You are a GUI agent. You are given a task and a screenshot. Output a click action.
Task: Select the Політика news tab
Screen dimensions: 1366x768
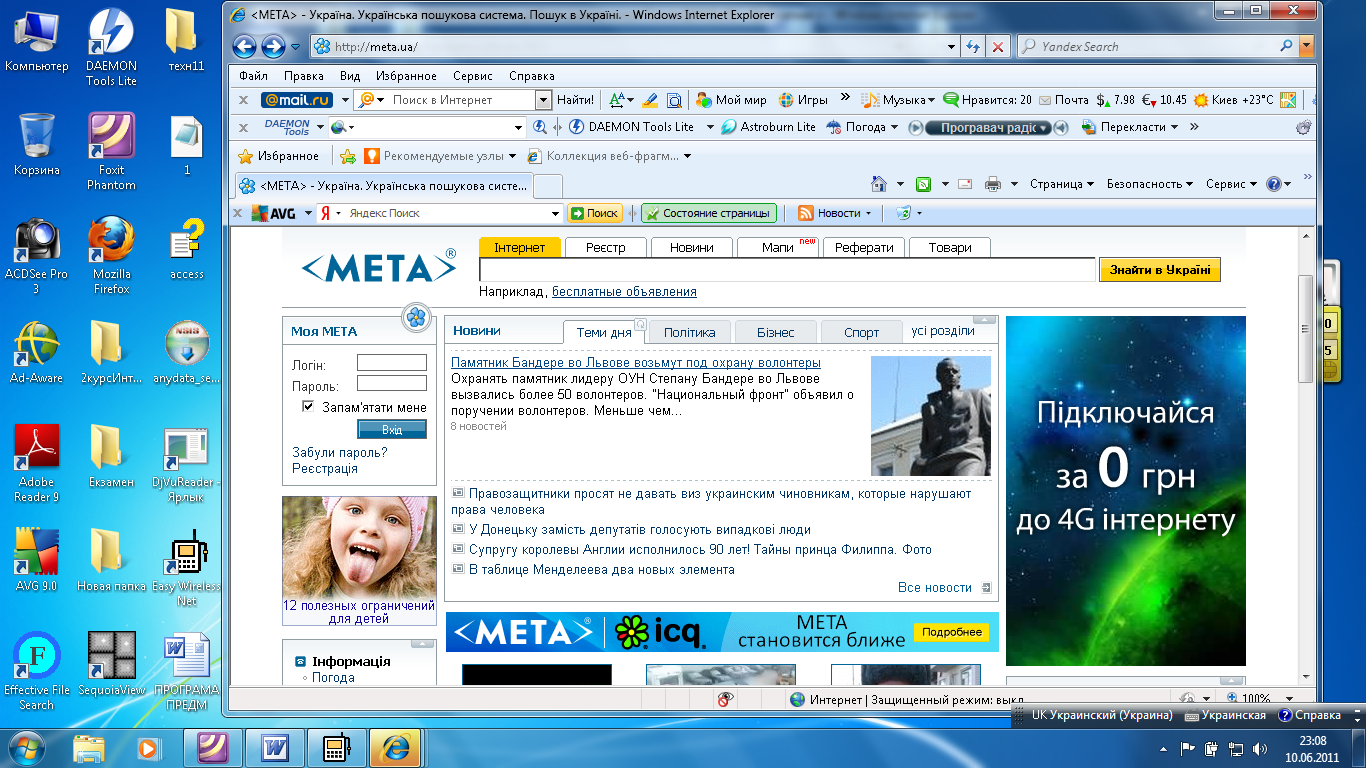pos(690,332)
